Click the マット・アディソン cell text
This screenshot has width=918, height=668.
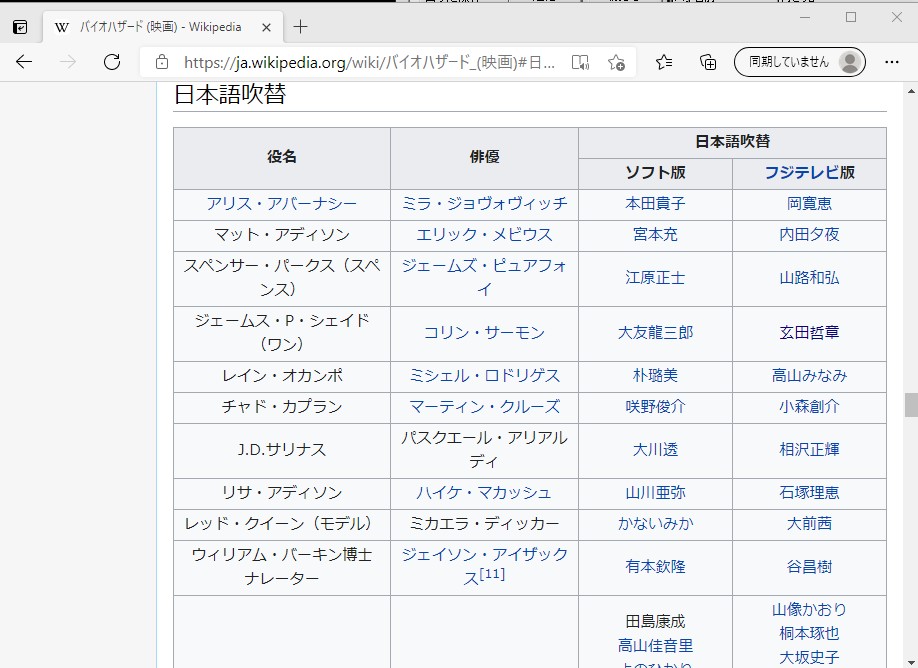(282, 235)
